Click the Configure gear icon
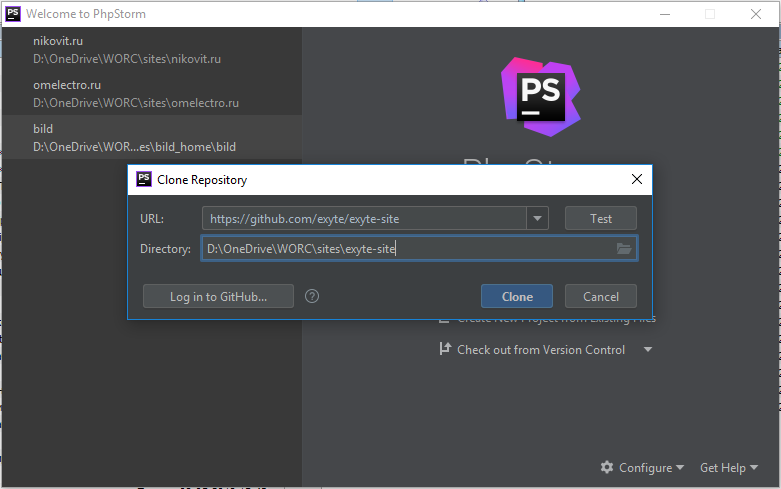The height and width of the screenshot is (489, 781). point(607,467)
